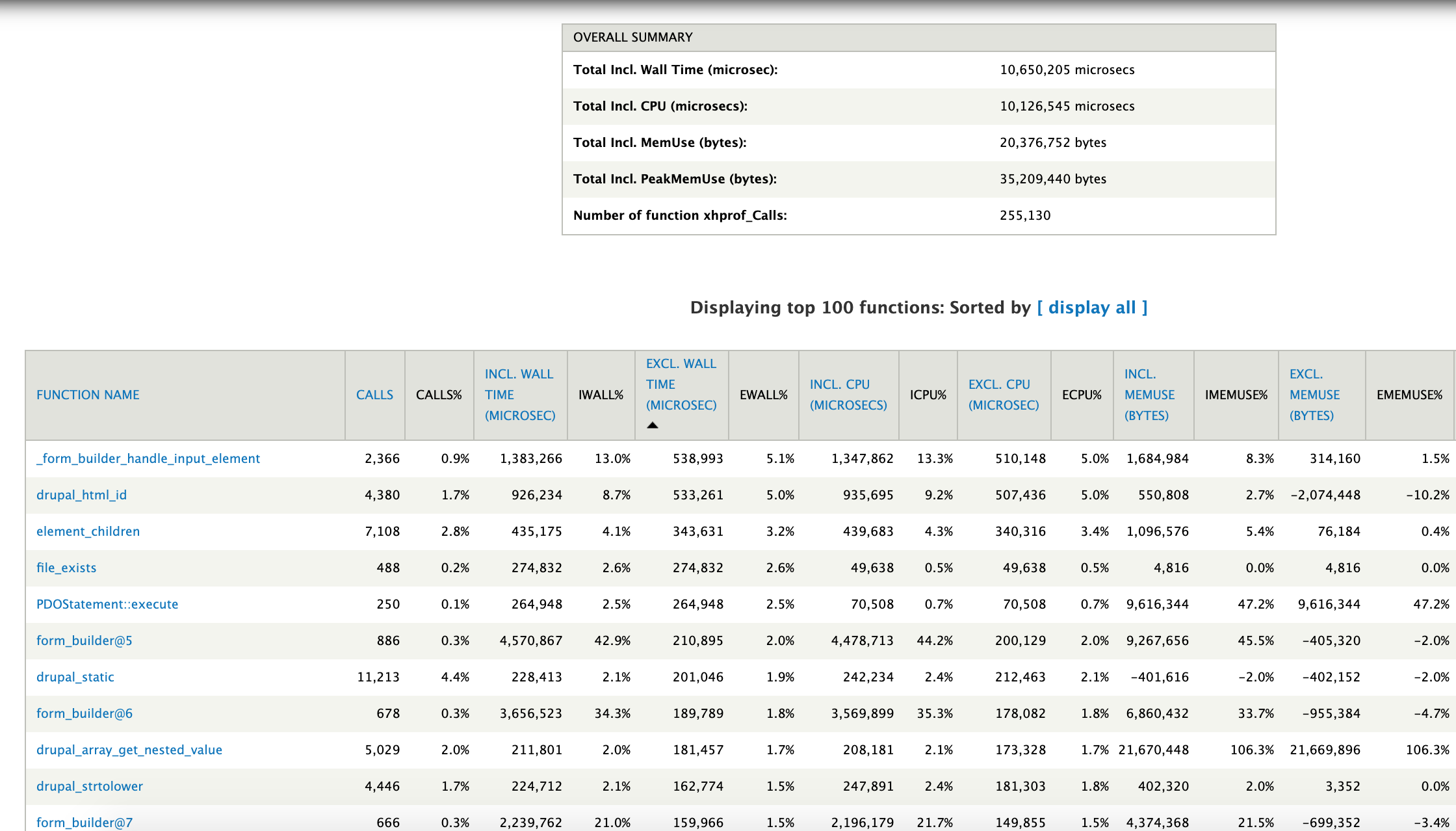
Task: Click the sort arrow under Excl. Wall Time
Action: 653,425
